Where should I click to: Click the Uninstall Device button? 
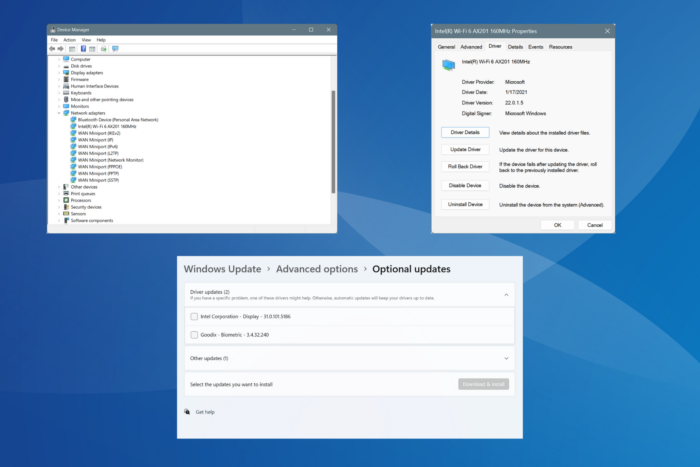(x=465, y=204)
